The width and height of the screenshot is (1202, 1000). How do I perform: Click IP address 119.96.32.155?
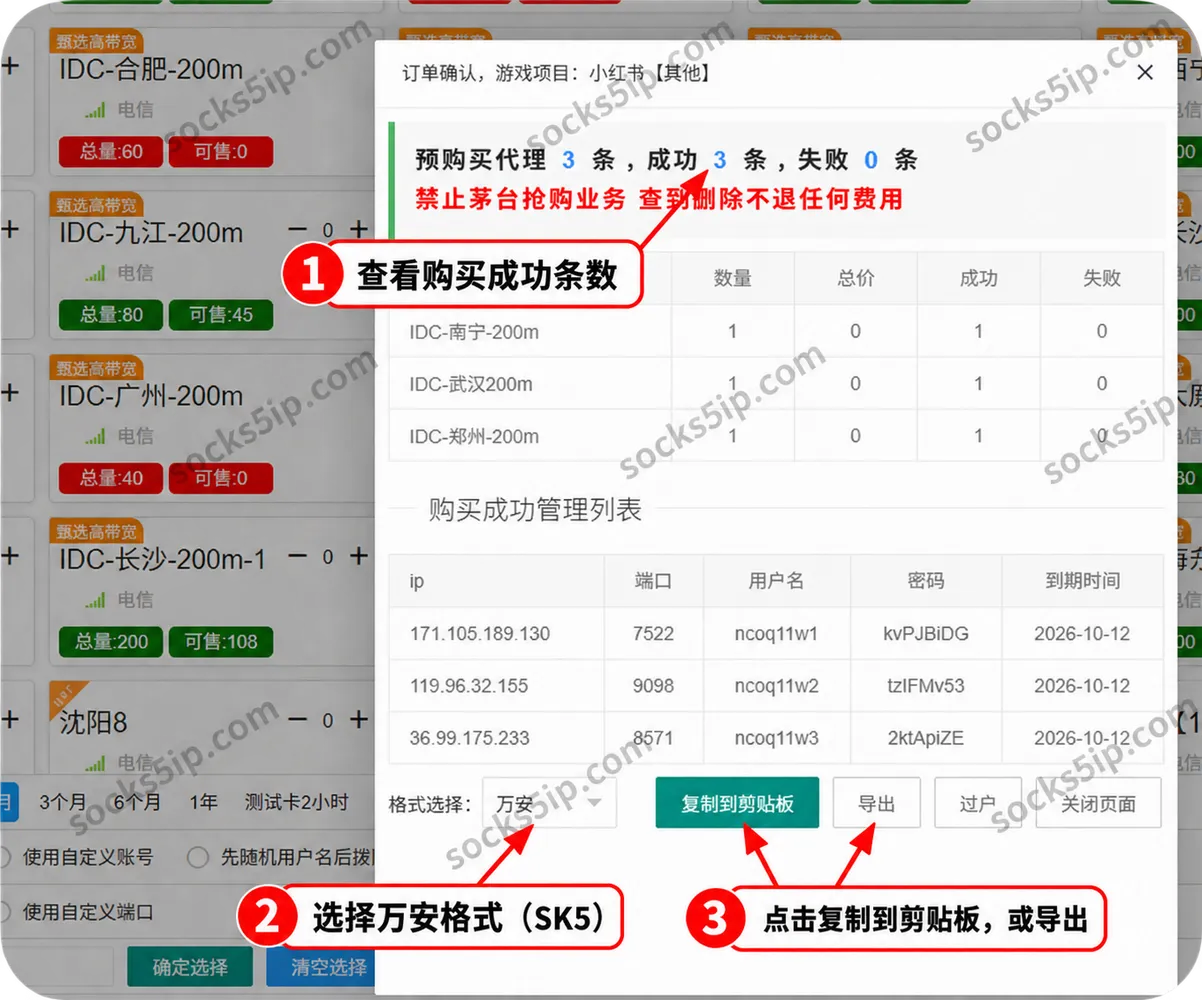click(469, 686)
